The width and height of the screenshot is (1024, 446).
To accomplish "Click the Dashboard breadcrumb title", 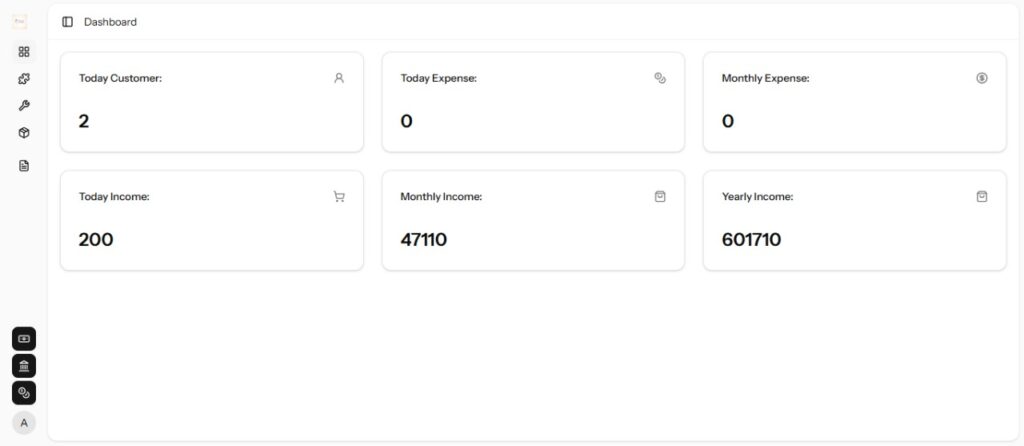I will pyautogui.click(x=110, y=22).
